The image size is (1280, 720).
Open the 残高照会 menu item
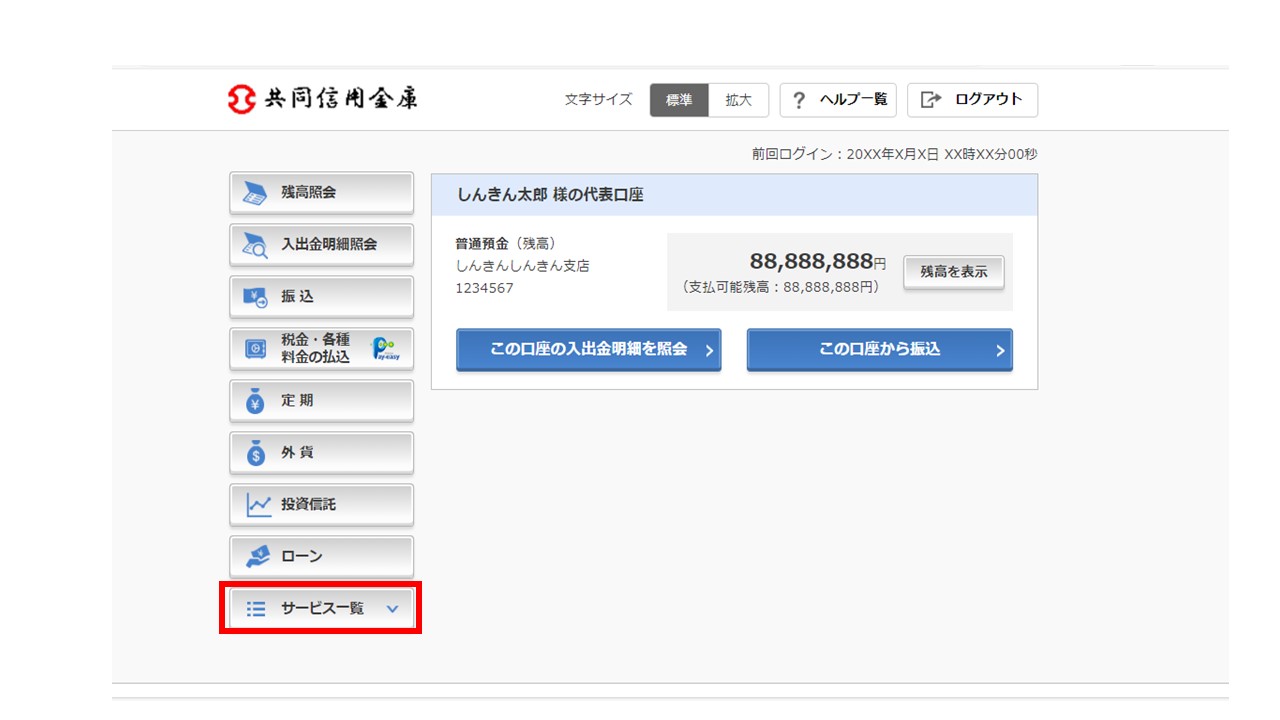coord(321,193)
